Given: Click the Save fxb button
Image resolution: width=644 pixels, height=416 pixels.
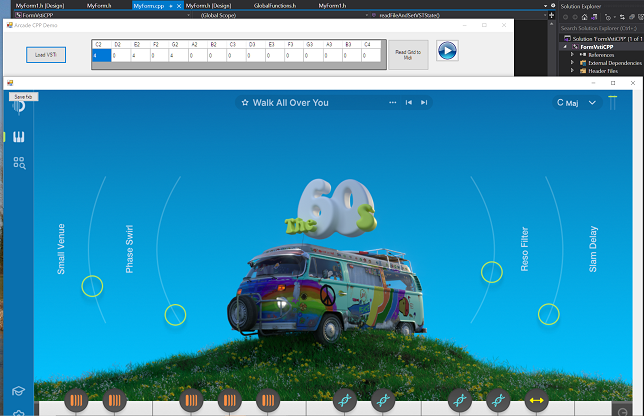Looking at the screenshot, I should tap(23, 97).
